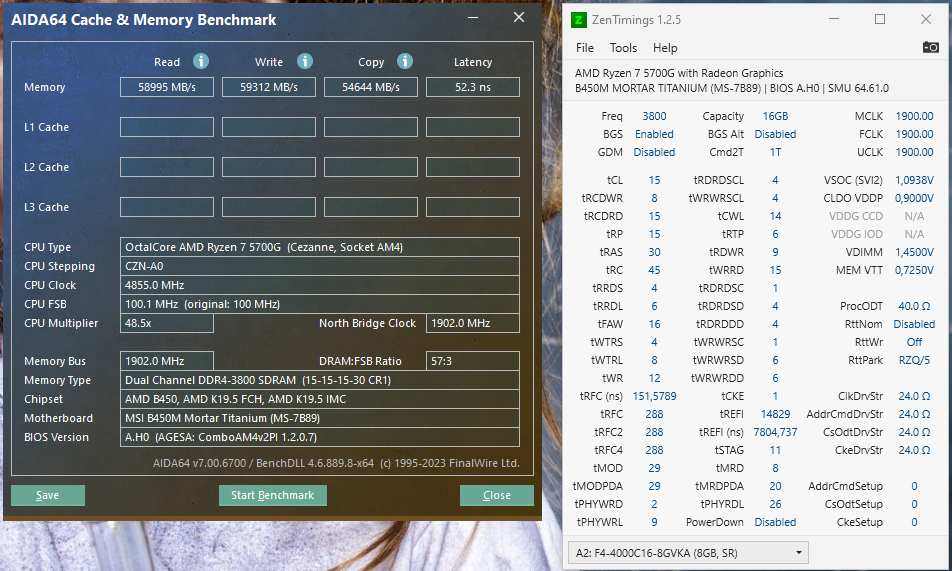This screenshot has height=571, width=952.
Task: Click the Memory Bus 1902.0 MHz value
Action: [167, 361]
